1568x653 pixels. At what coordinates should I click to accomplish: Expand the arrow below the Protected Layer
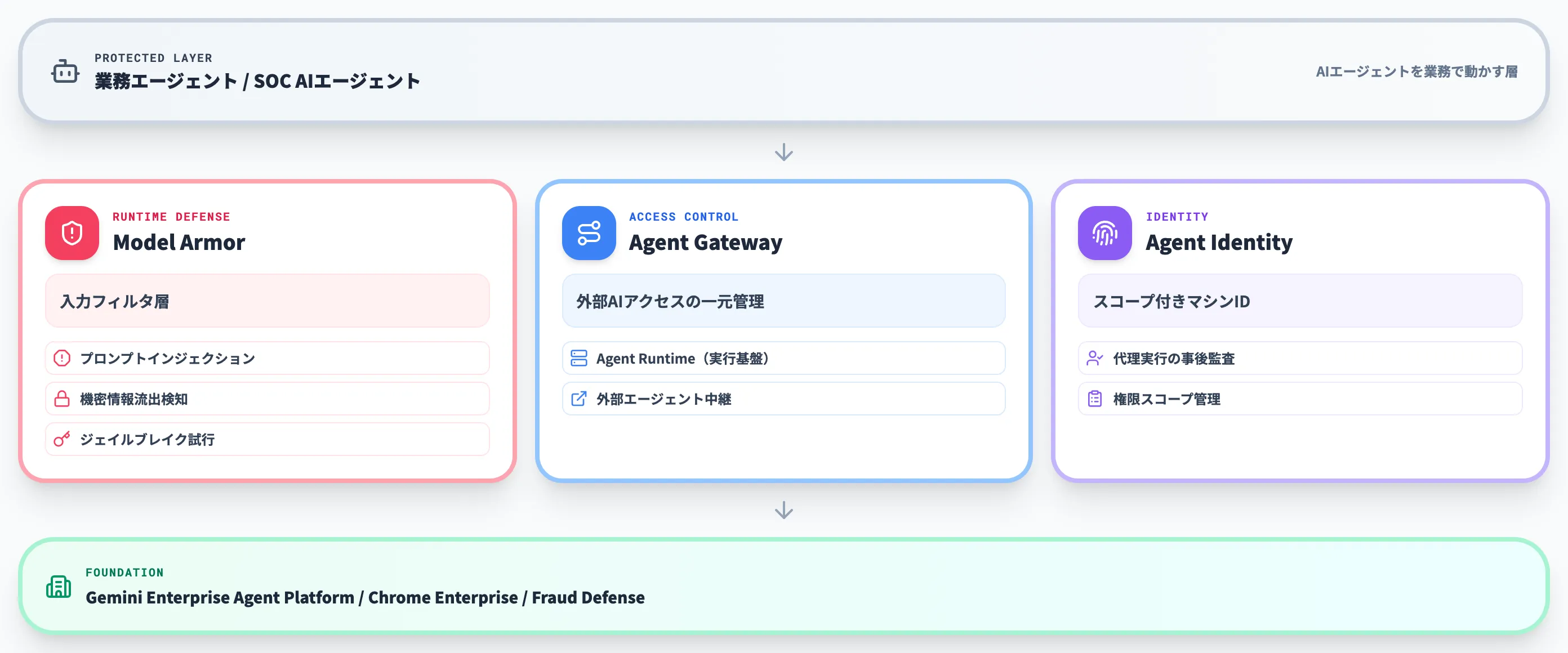(x=784, y=153)
